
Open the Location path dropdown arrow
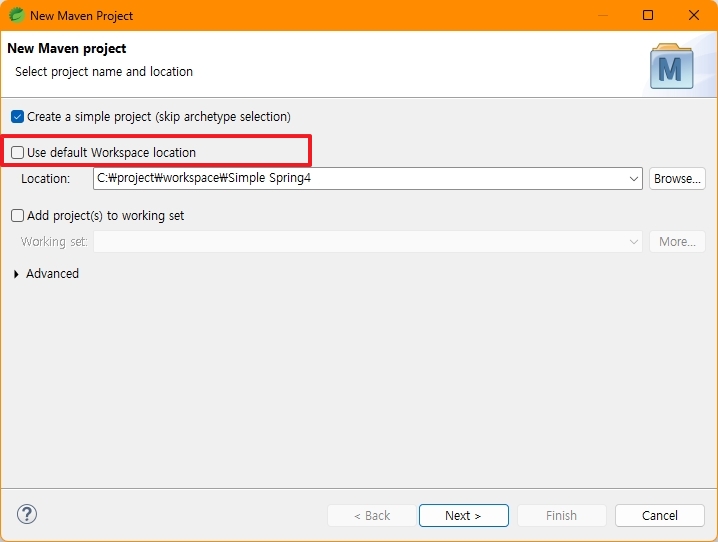(x=634, y=179)
